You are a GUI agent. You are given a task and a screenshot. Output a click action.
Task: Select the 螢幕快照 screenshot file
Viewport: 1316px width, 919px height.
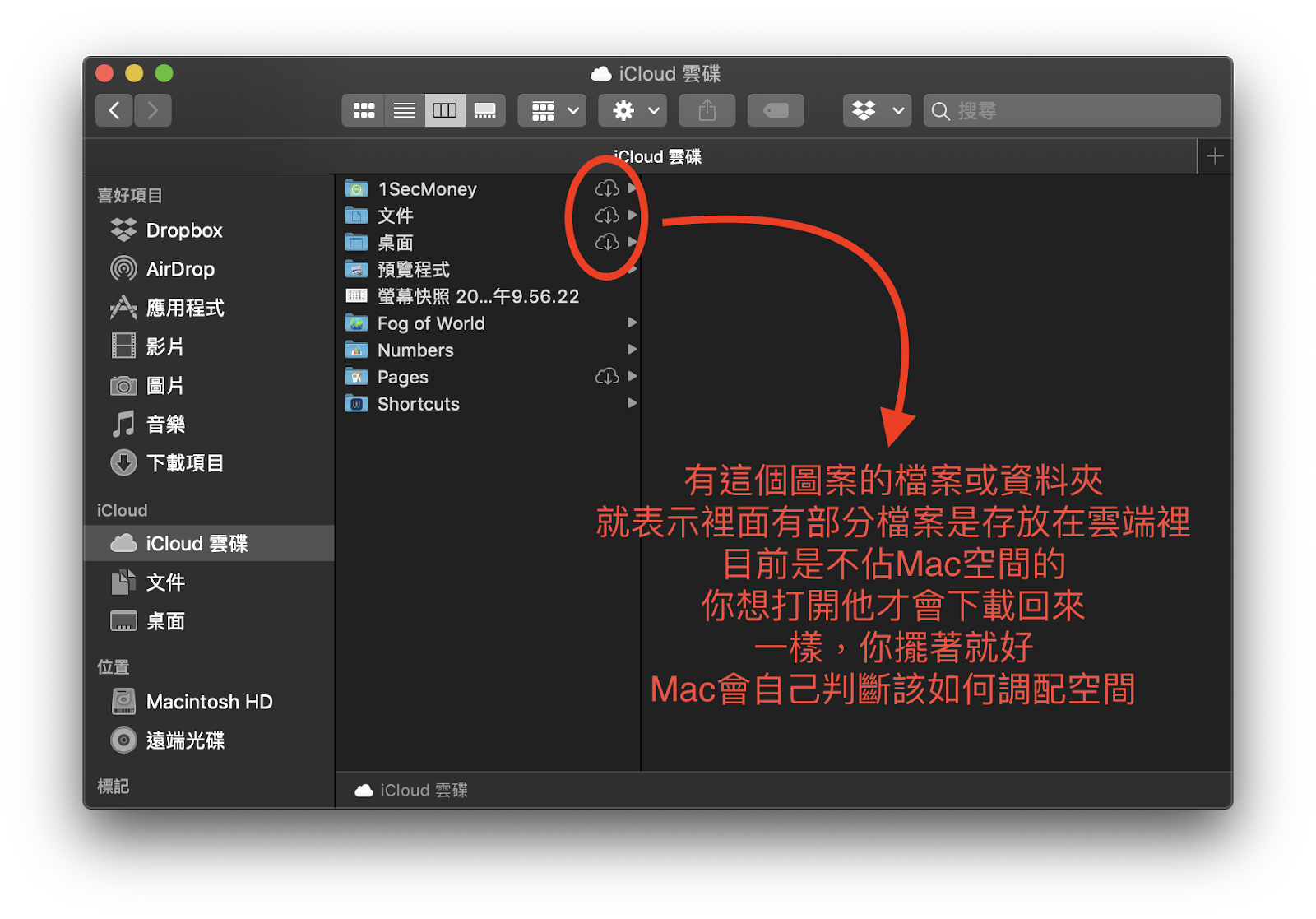click(x=488, y=296)
